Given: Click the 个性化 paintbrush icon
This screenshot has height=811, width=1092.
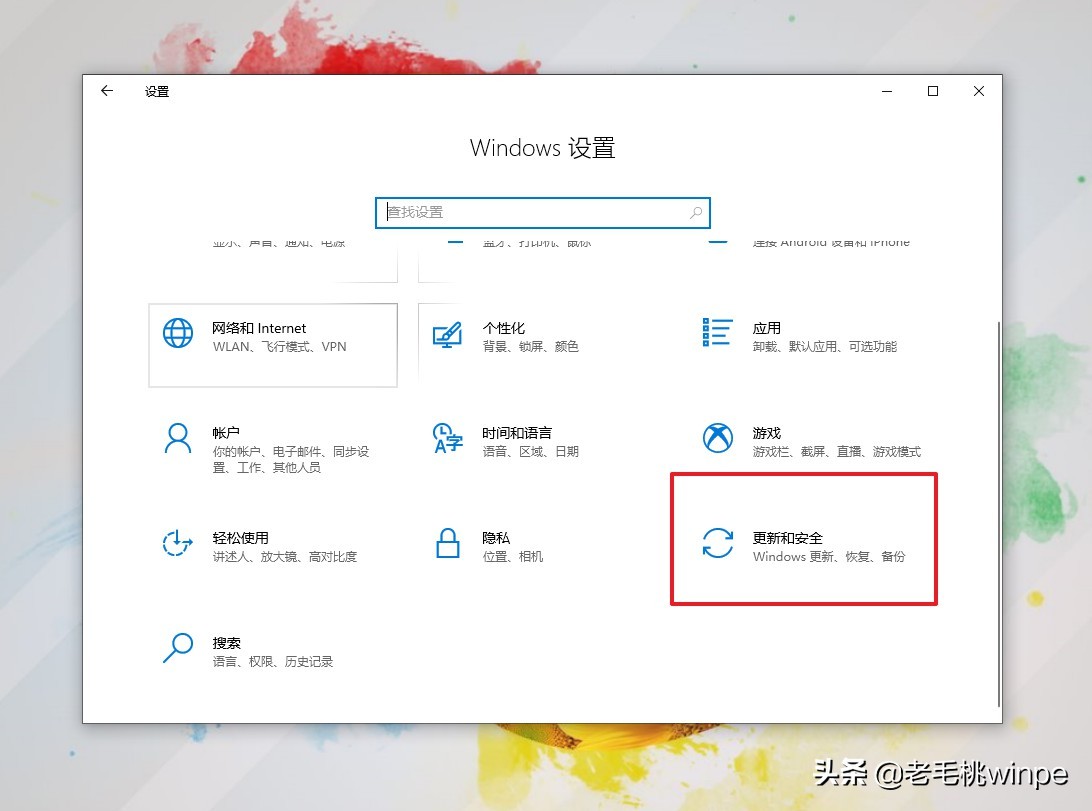Looking at the screenshot, I should point(447,335).
